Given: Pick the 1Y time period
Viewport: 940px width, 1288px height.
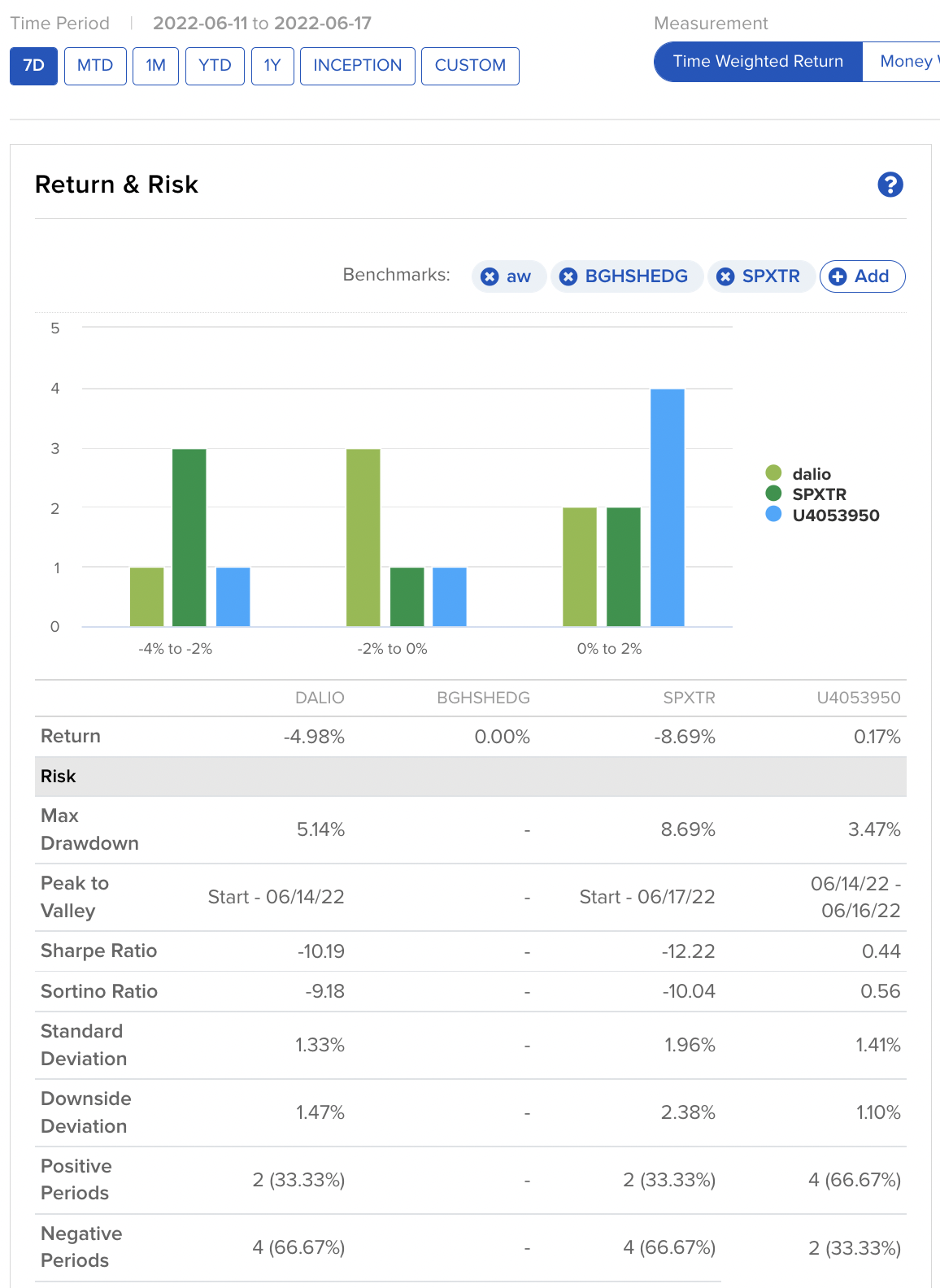Looking at the screenshot, I should 272,66.
